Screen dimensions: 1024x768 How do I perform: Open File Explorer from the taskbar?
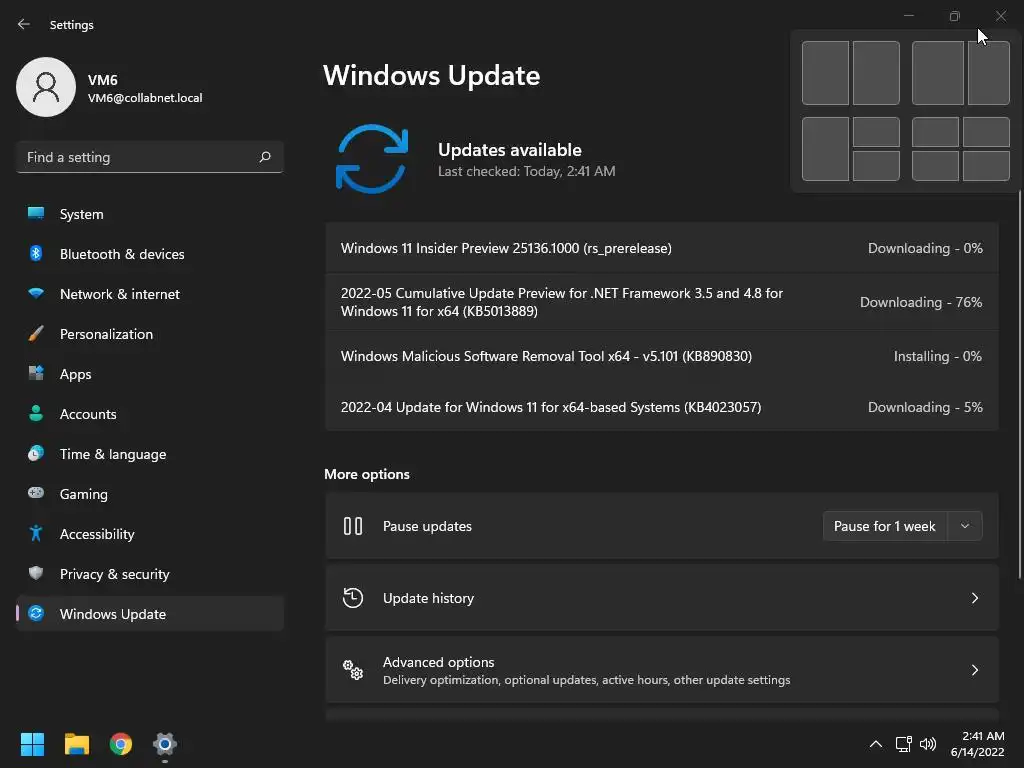(76, 744)
